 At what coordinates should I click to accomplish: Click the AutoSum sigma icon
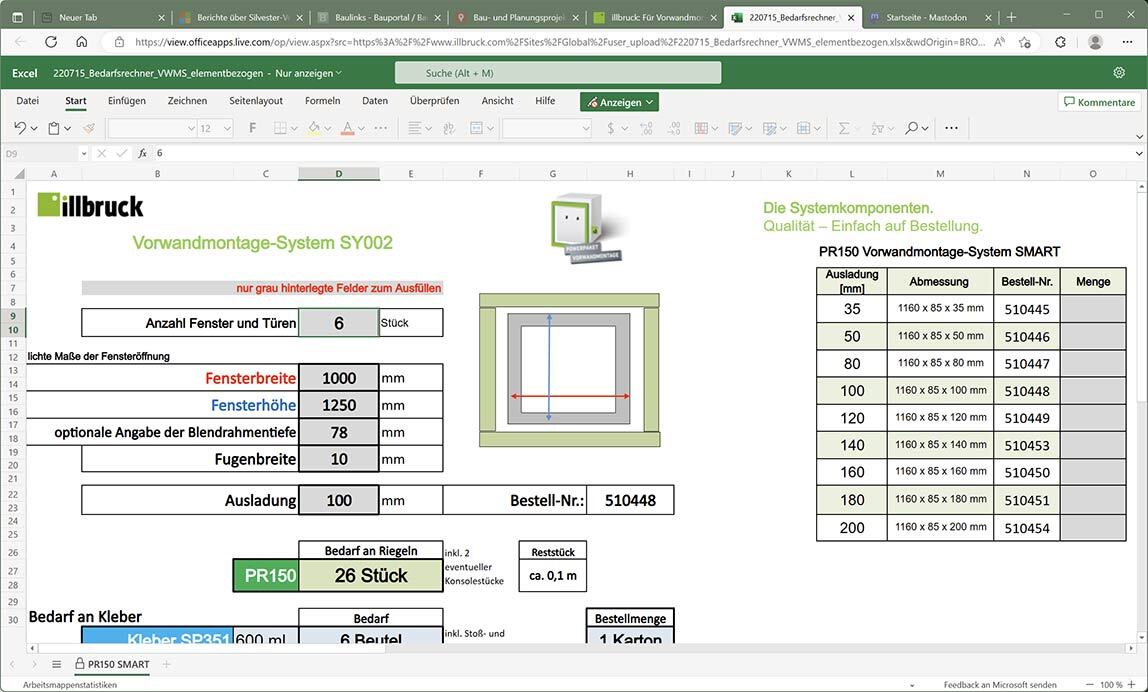(844, 128)
